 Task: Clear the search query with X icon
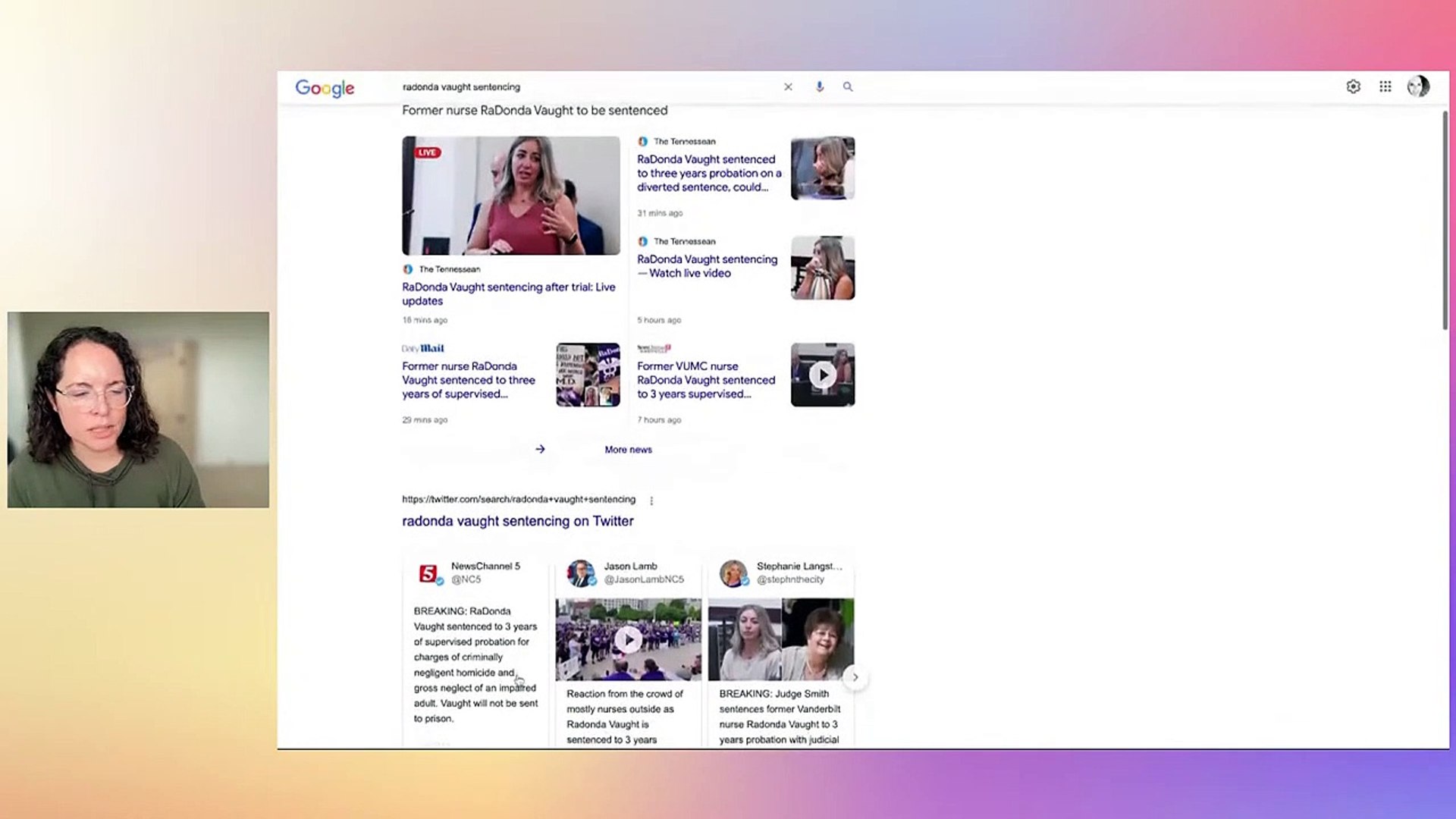point(788,86)
